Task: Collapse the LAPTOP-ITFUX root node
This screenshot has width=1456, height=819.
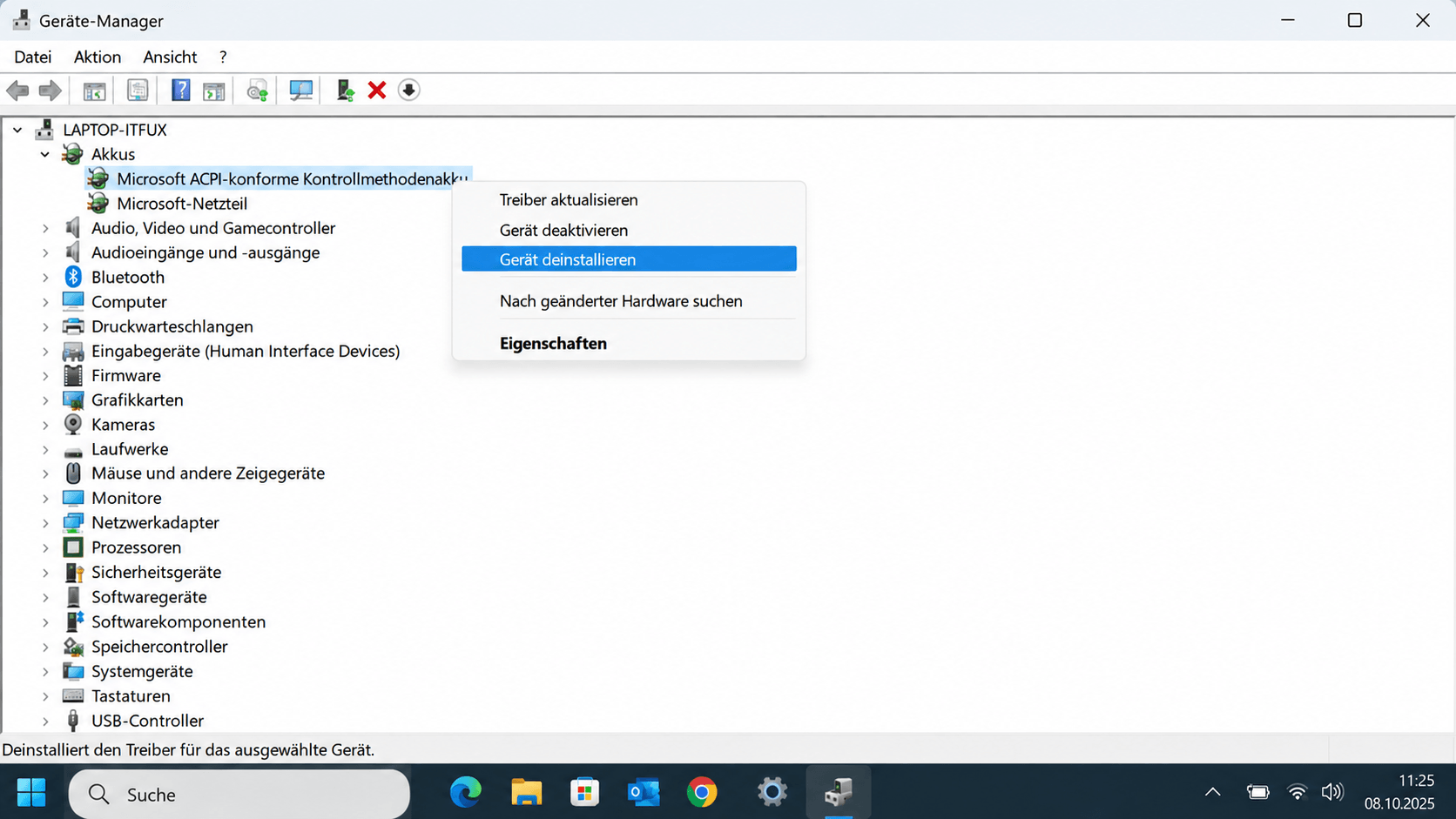Action: (17, 130)
